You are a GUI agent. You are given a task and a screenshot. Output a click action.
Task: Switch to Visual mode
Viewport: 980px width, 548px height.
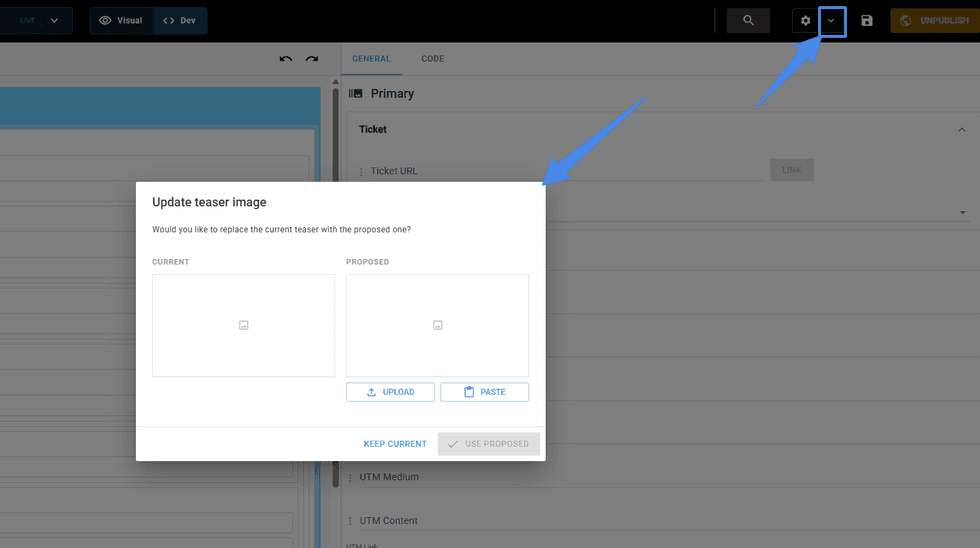[121, 21]
